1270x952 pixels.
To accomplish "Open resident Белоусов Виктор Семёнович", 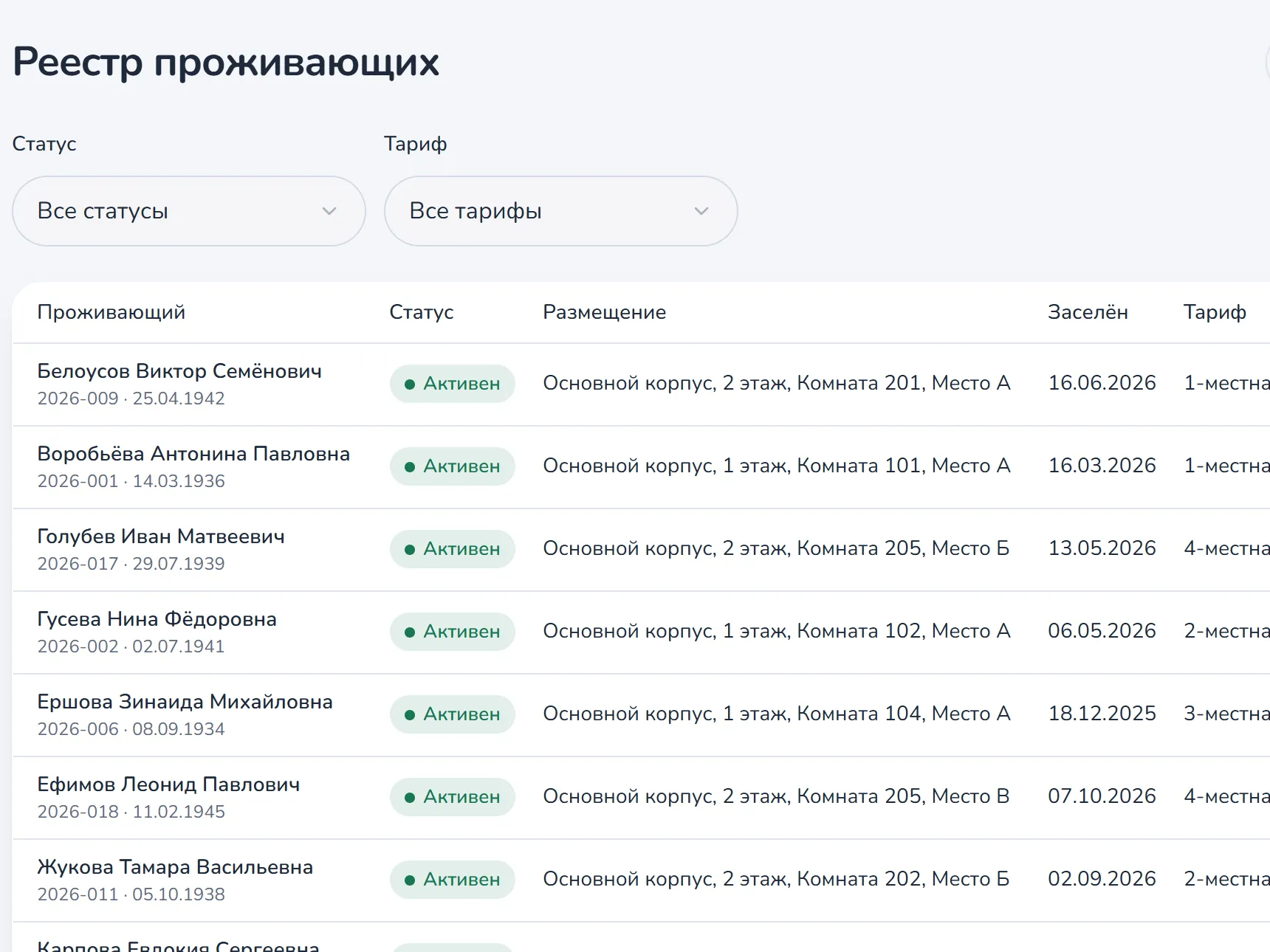I will coord(179,371).
